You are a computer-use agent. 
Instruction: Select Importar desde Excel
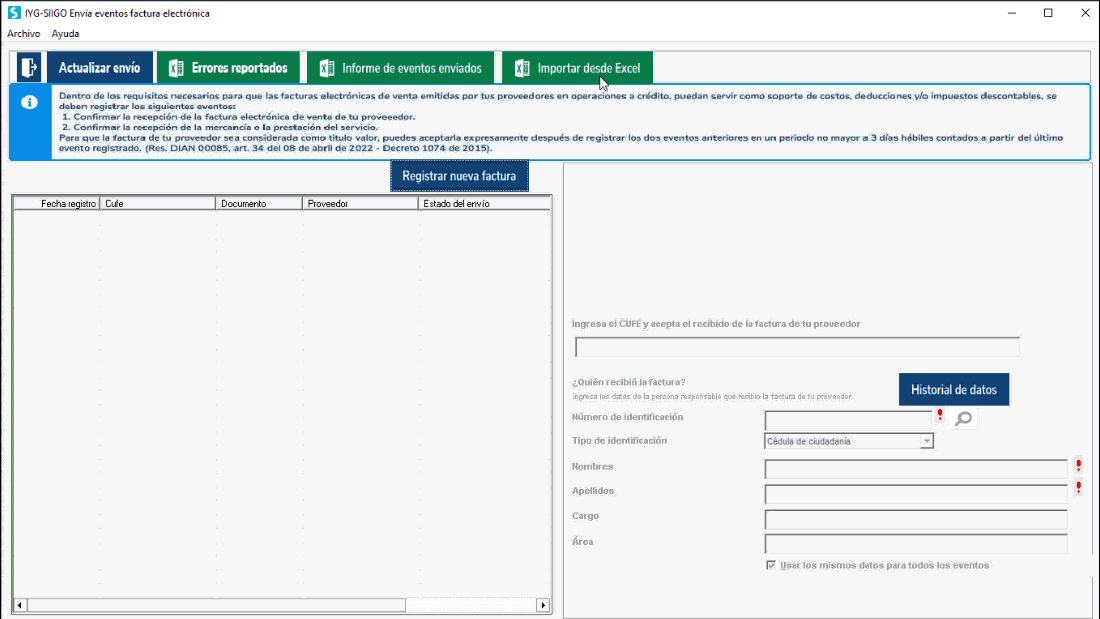pyautogui.click(x=577, y=67)
